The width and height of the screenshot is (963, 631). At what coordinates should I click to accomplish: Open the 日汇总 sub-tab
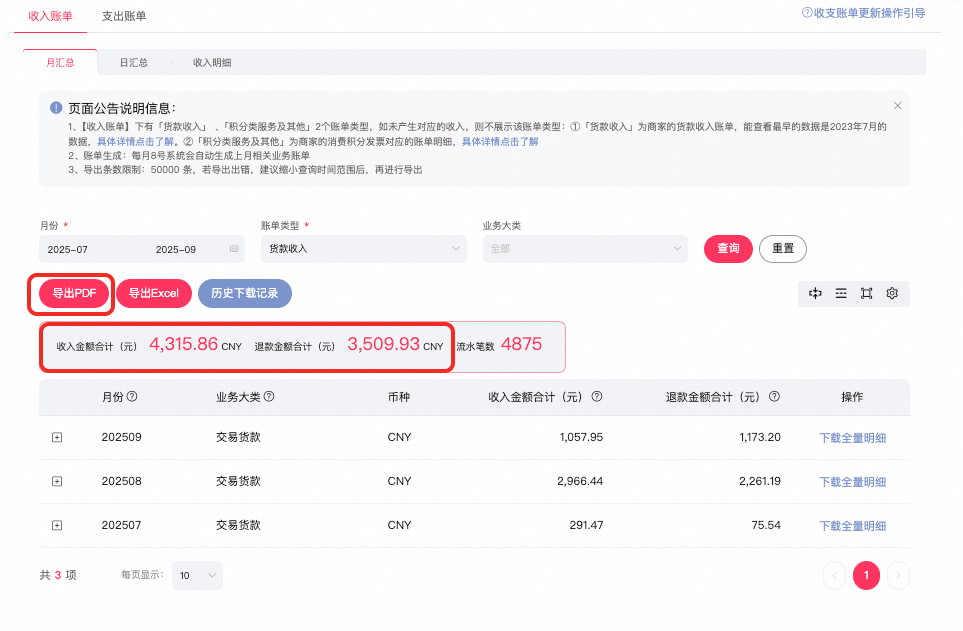pyautogui.click(x=133, y=63)
